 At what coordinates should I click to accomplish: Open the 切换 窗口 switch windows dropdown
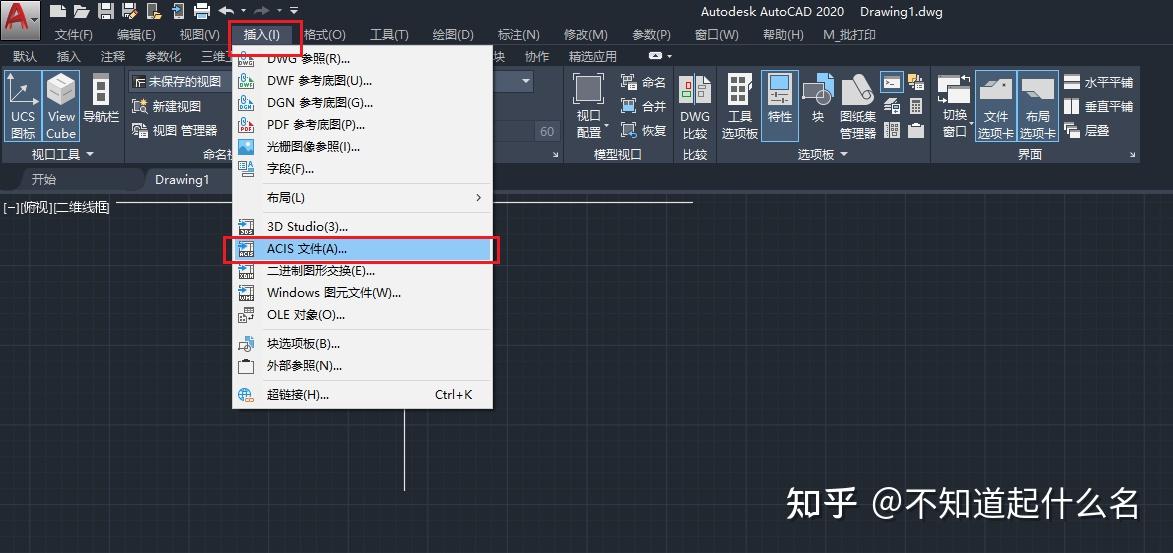(x=955, y=106)
